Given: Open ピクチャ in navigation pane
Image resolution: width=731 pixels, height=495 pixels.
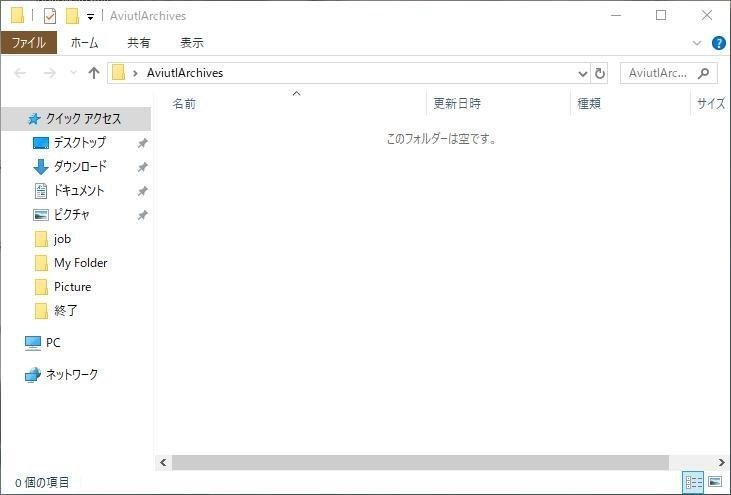Looking at the screenshot, I should pos(71,214).
